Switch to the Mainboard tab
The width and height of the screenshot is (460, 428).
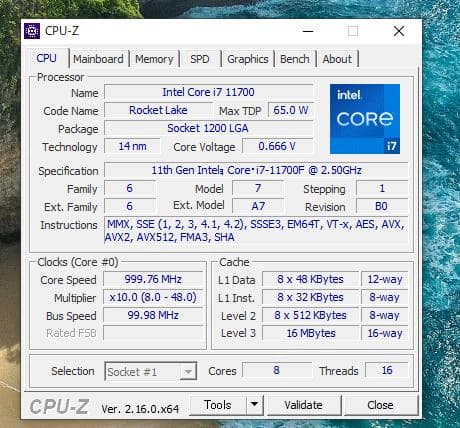[x=98, y=59]
